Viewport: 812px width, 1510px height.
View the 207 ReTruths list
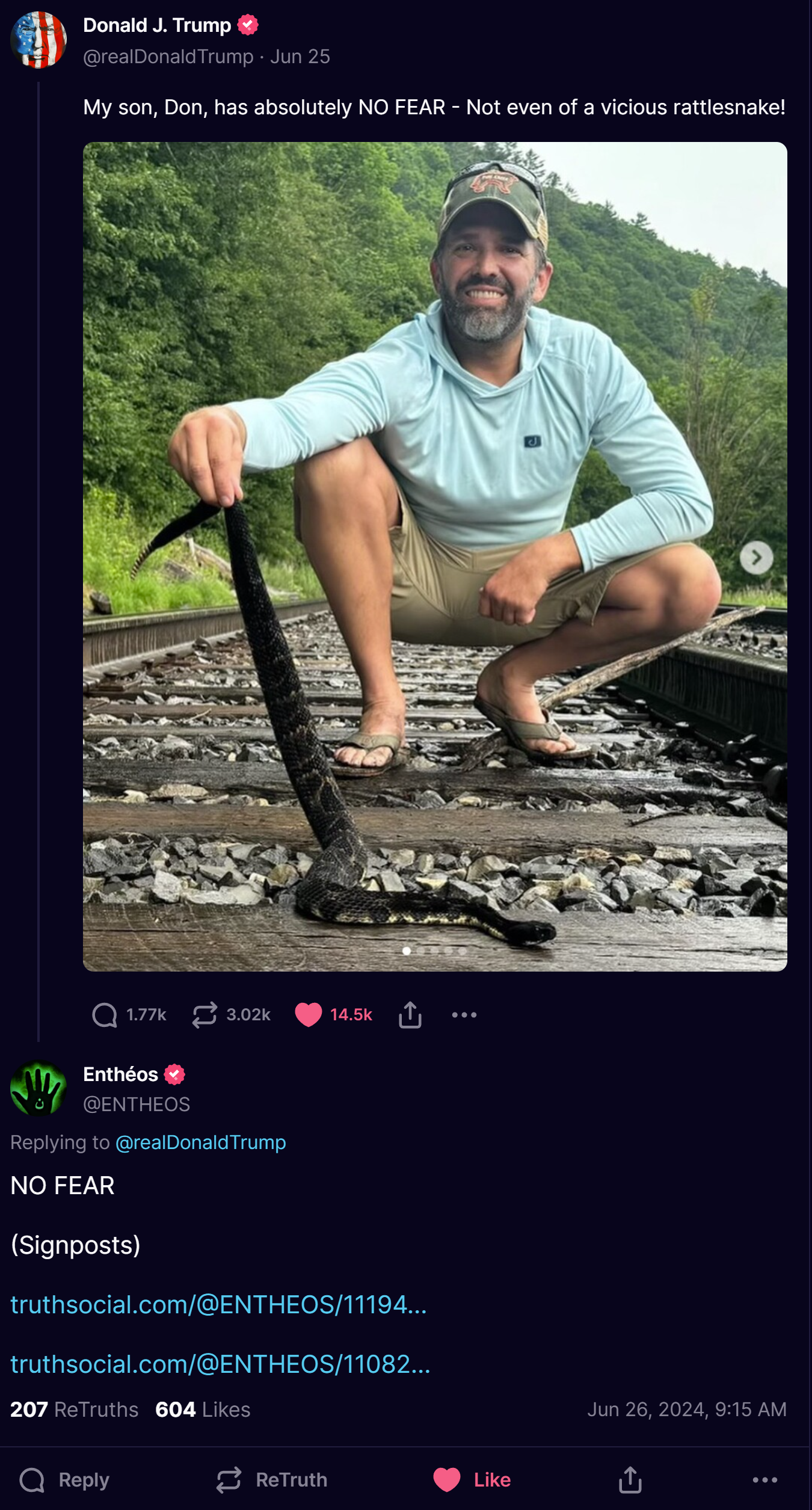point(74,1409)
